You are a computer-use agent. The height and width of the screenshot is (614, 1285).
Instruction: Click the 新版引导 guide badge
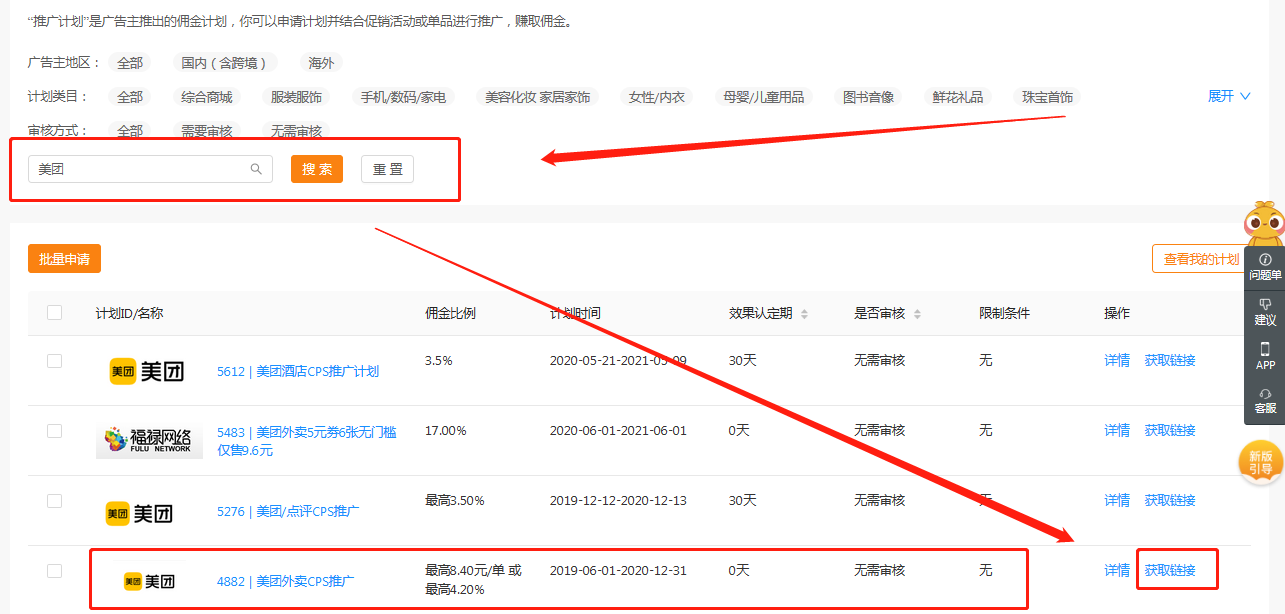[1261, 462]
